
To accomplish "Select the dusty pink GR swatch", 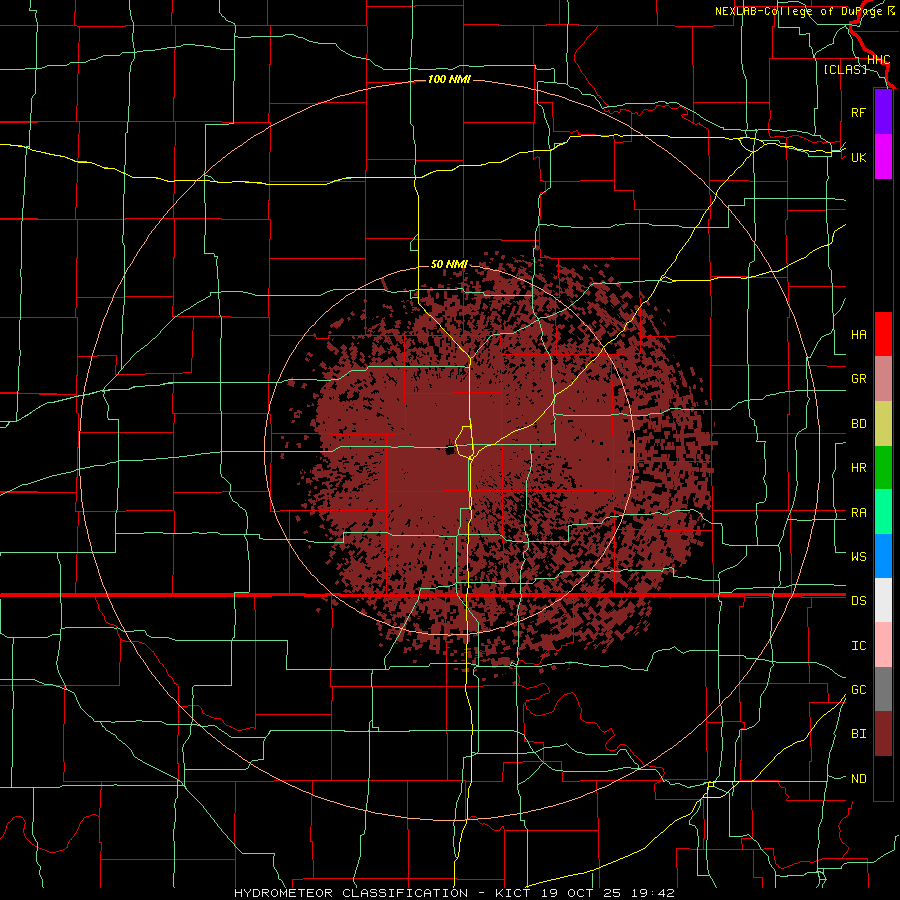I will pos(883,379).
